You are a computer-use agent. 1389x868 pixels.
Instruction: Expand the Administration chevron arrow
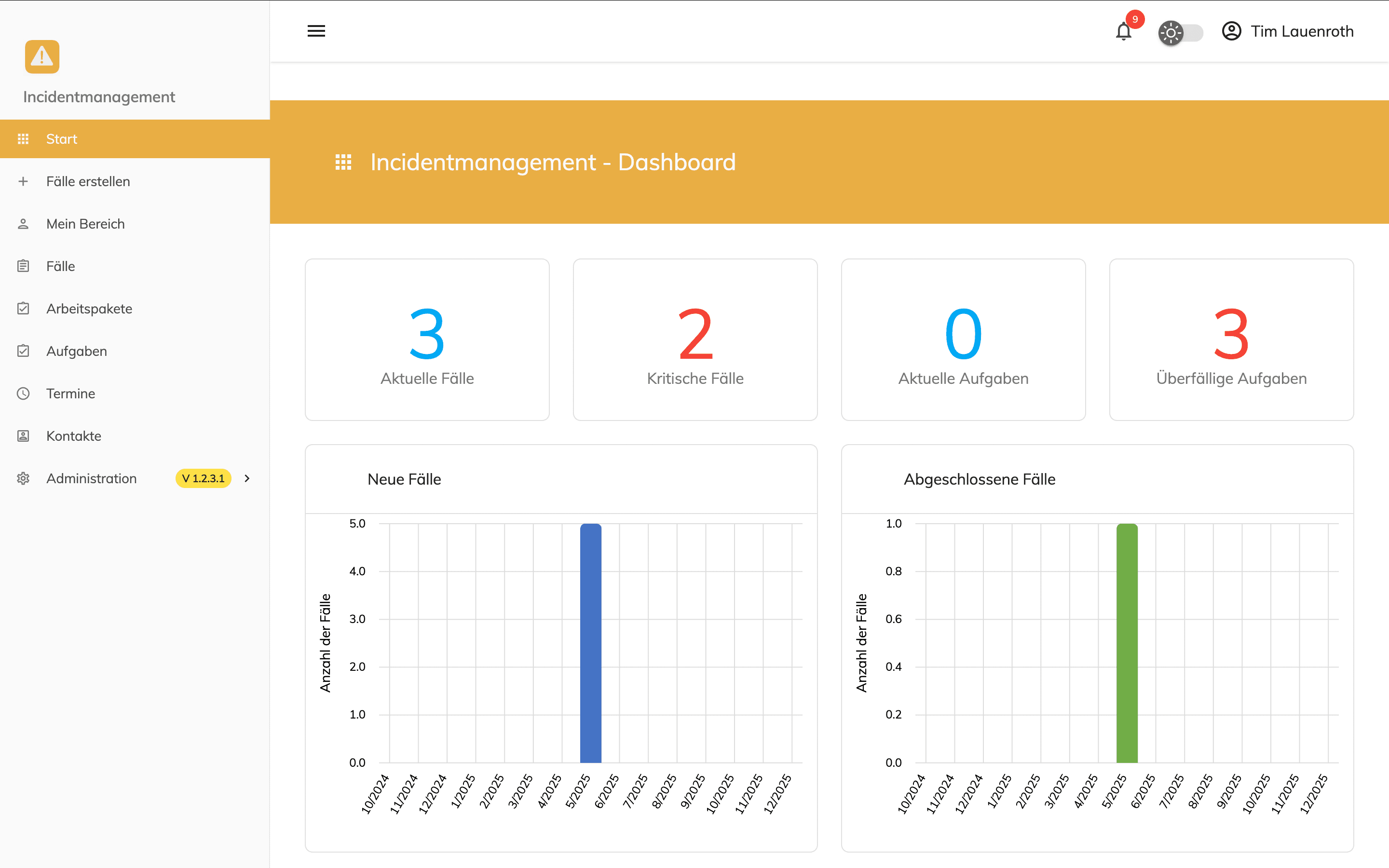click(247, 479)
